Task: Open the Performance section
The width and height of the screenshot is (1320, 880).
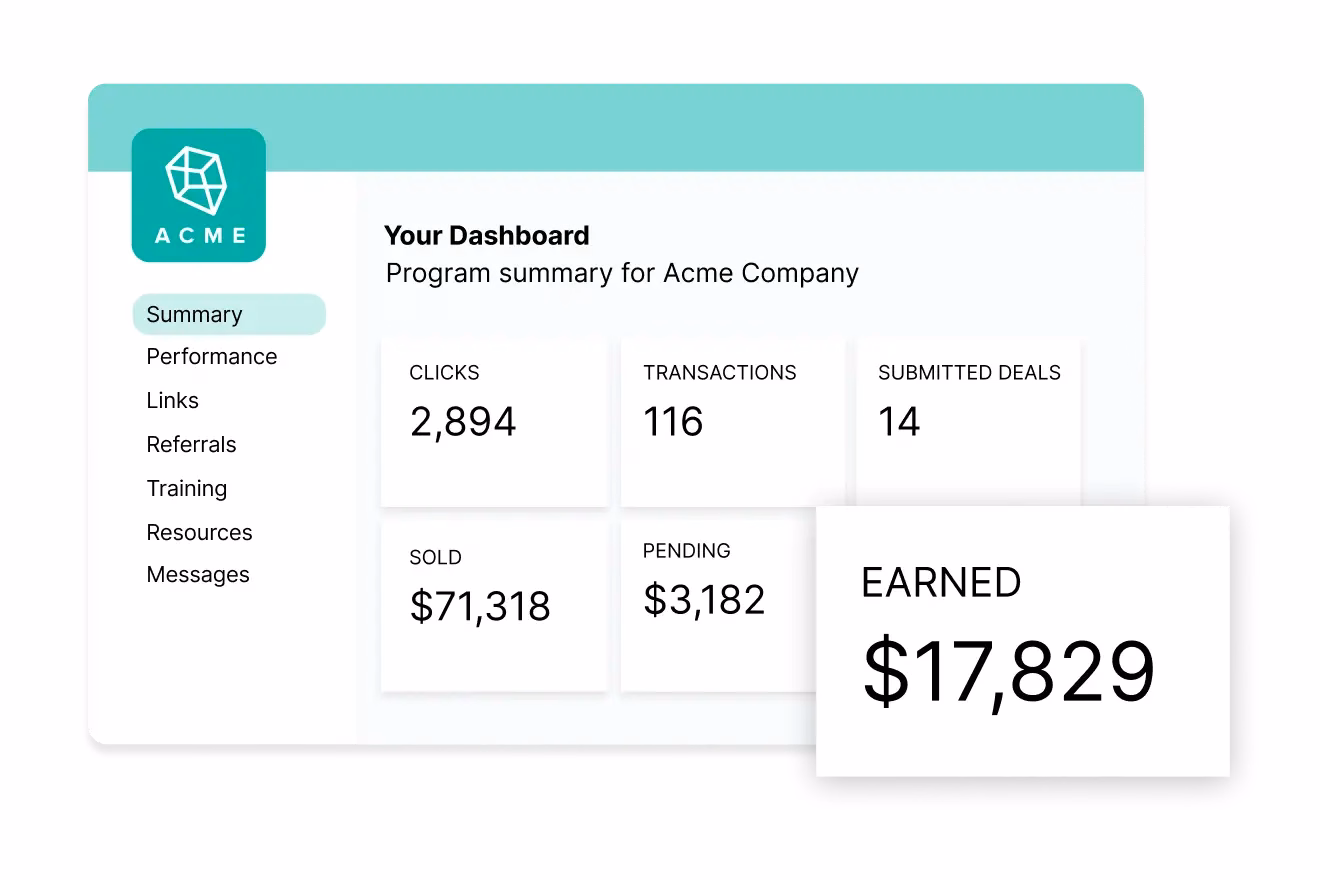Action: coord(211,357)
